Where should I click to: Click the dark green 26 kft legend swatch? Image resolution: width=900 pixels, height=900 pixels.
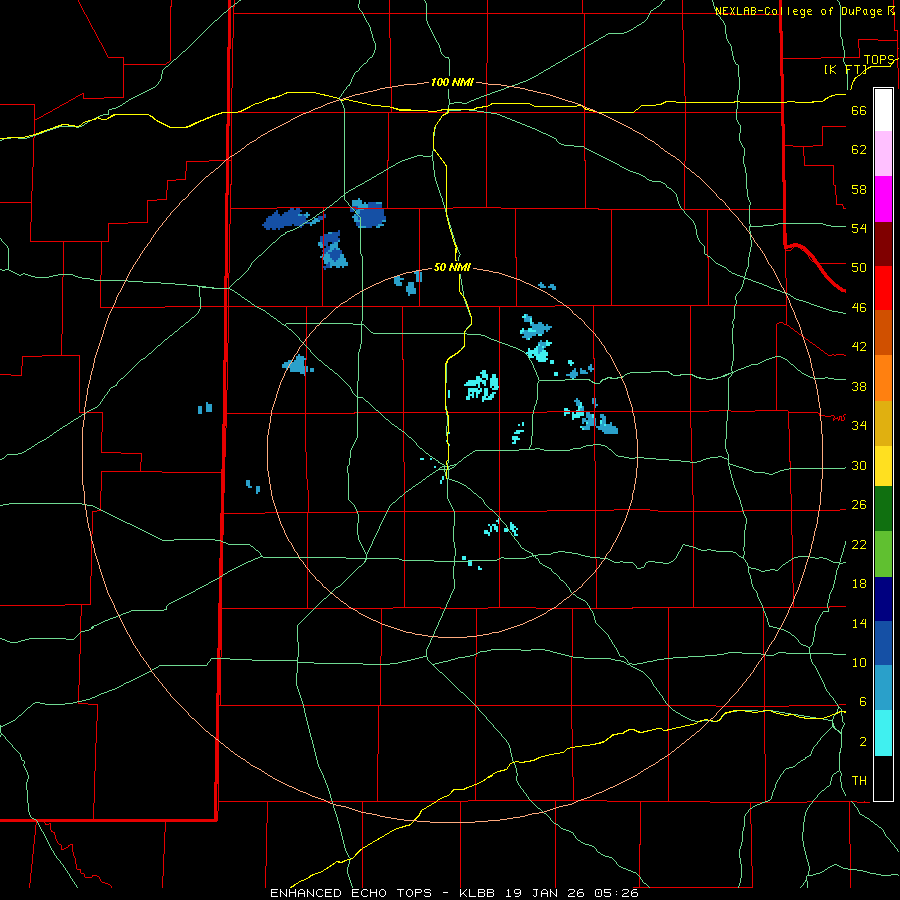[x=883, y=509]
